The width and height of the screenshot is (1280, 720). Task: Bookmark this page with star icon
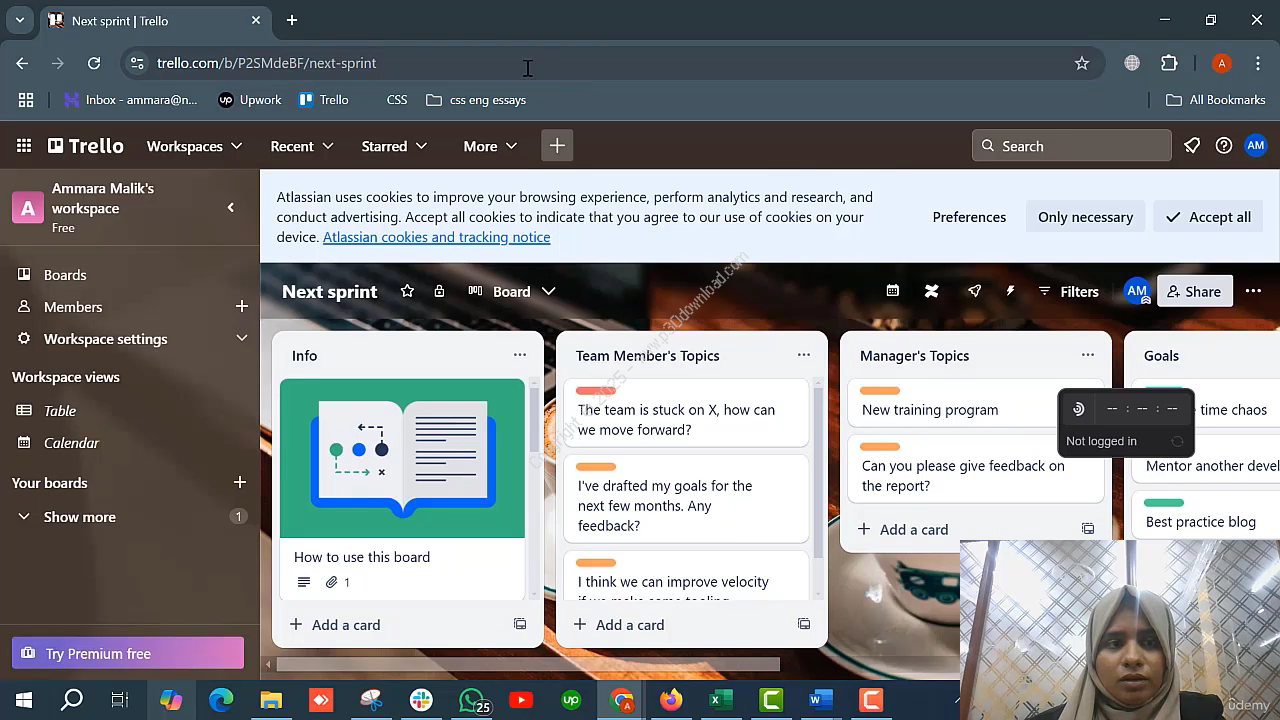tap(1082, 63)
